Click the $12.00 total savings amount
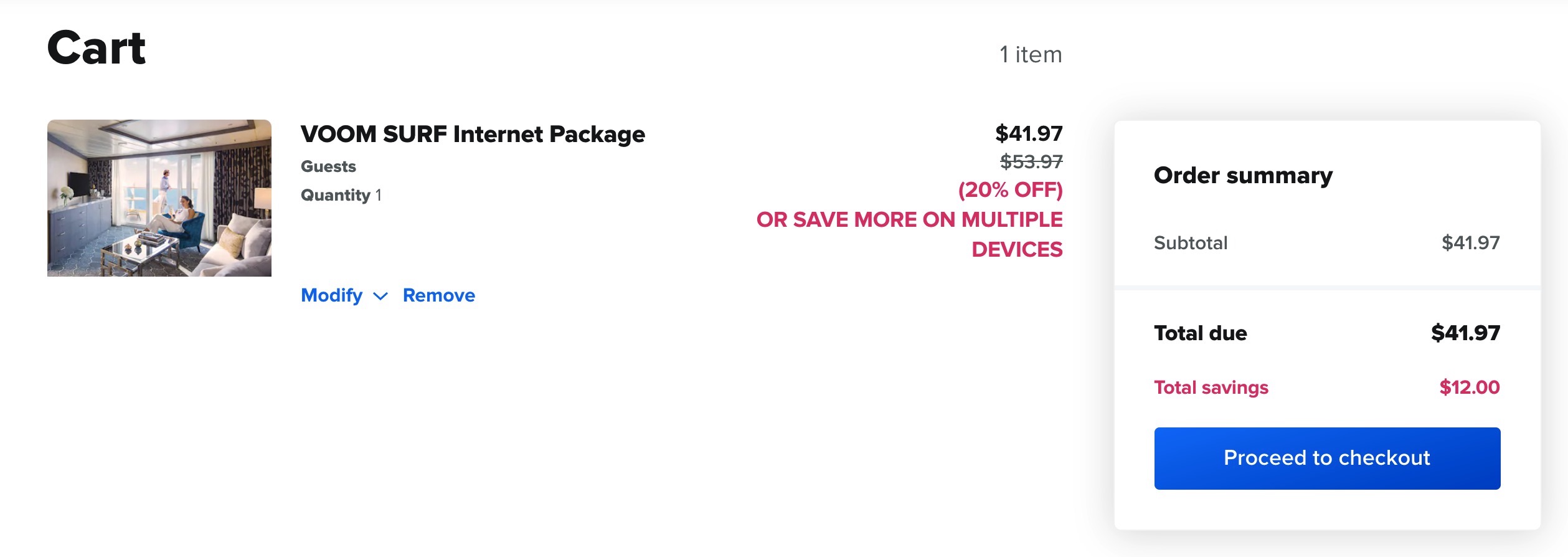 (x=1470, y=388)
